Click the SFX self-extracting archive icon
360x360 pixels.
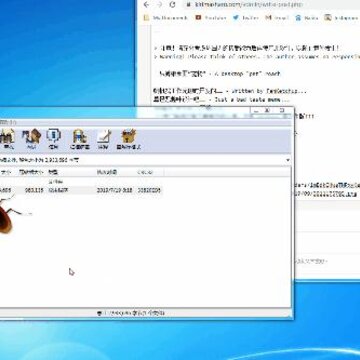click(129, 139)
